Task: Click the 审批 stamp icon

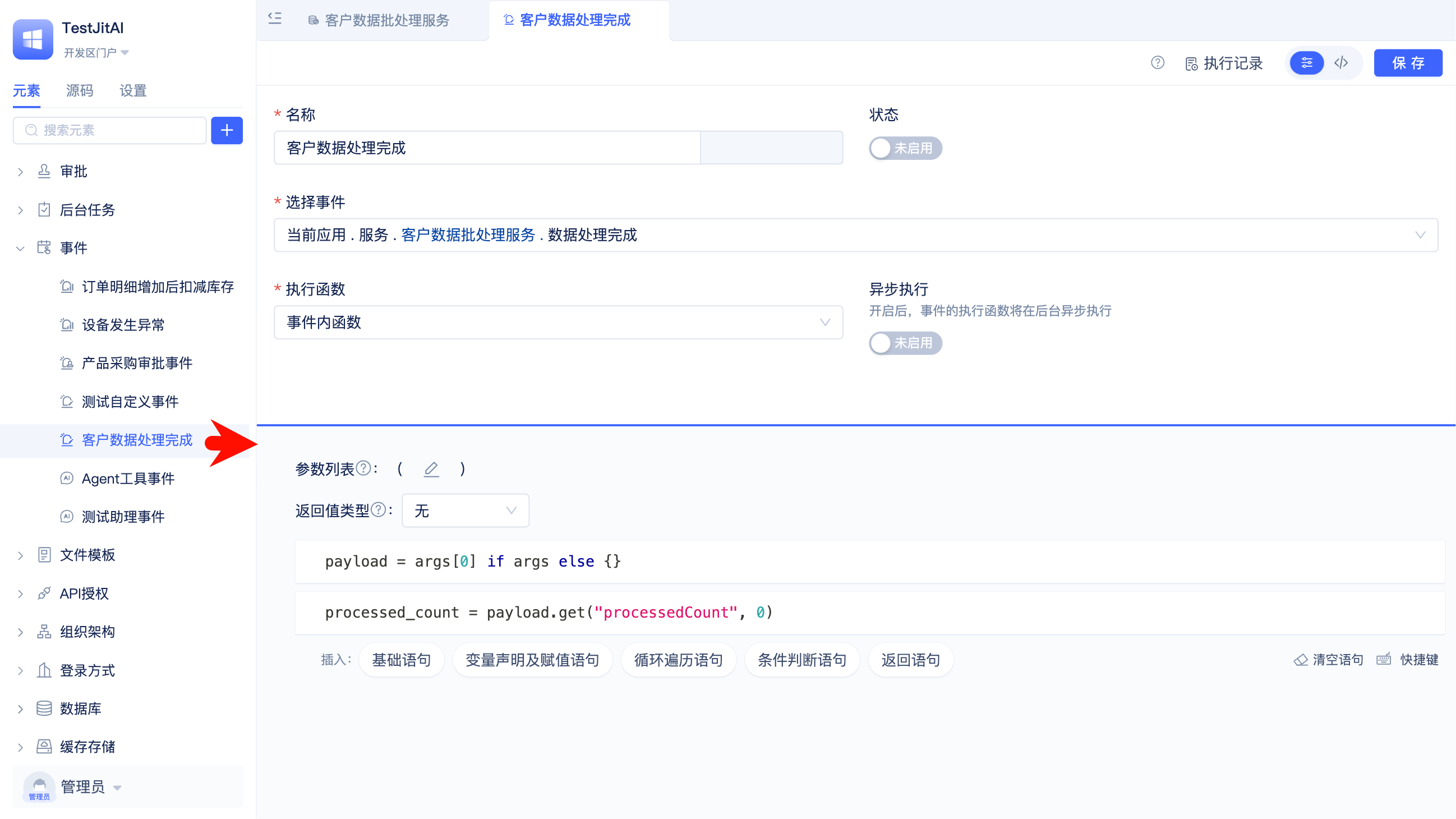Action: (44, 171)
